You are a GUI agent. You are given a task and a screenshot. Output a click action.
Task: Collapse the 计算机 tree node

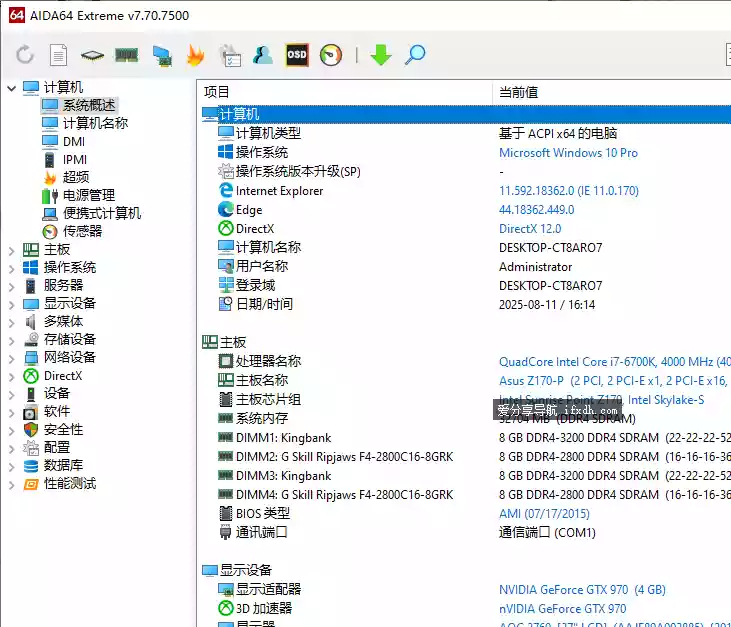(12, 88)
